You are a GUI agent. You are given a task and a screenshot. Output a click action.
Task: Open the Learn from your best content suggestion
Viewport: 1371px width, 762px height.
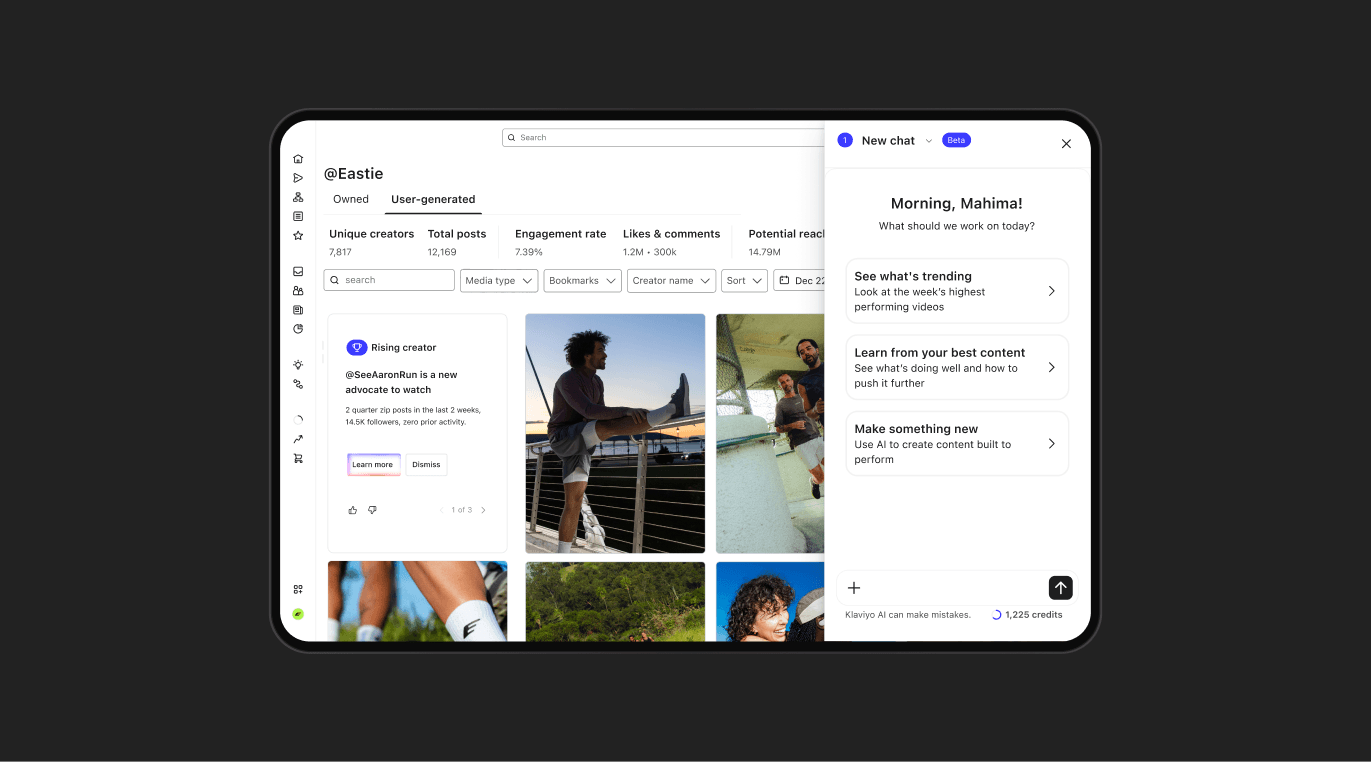point(957,367)
